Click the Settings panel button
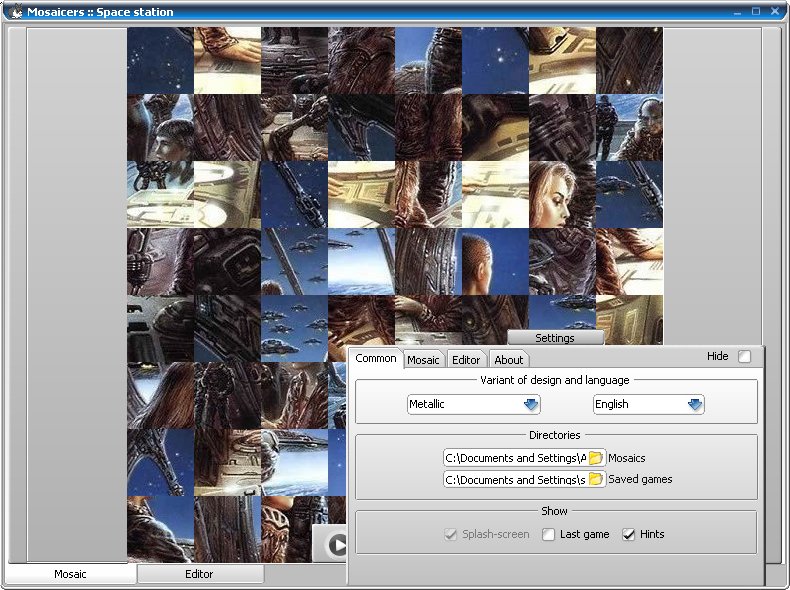This screenshot has width=790, height=590. pyautogui.click(x=555, y=338)
